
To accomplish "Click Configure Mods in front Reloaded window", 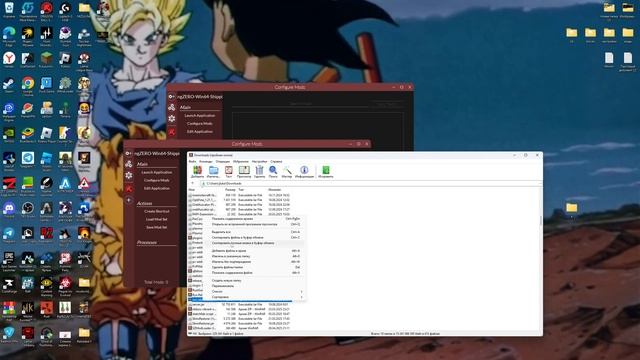I will click(x=157, y=180).
